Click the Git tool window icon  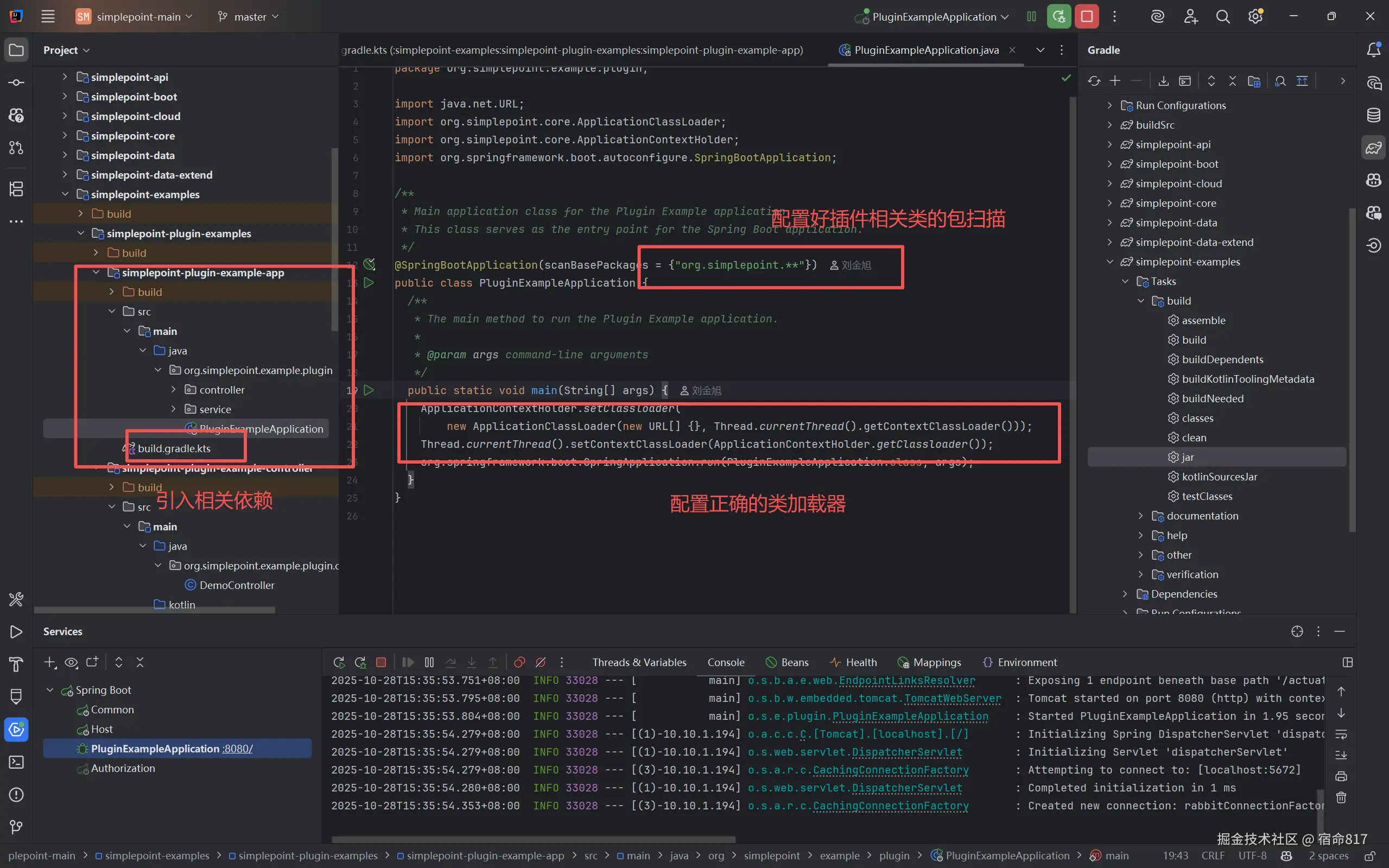coord(16,827)
